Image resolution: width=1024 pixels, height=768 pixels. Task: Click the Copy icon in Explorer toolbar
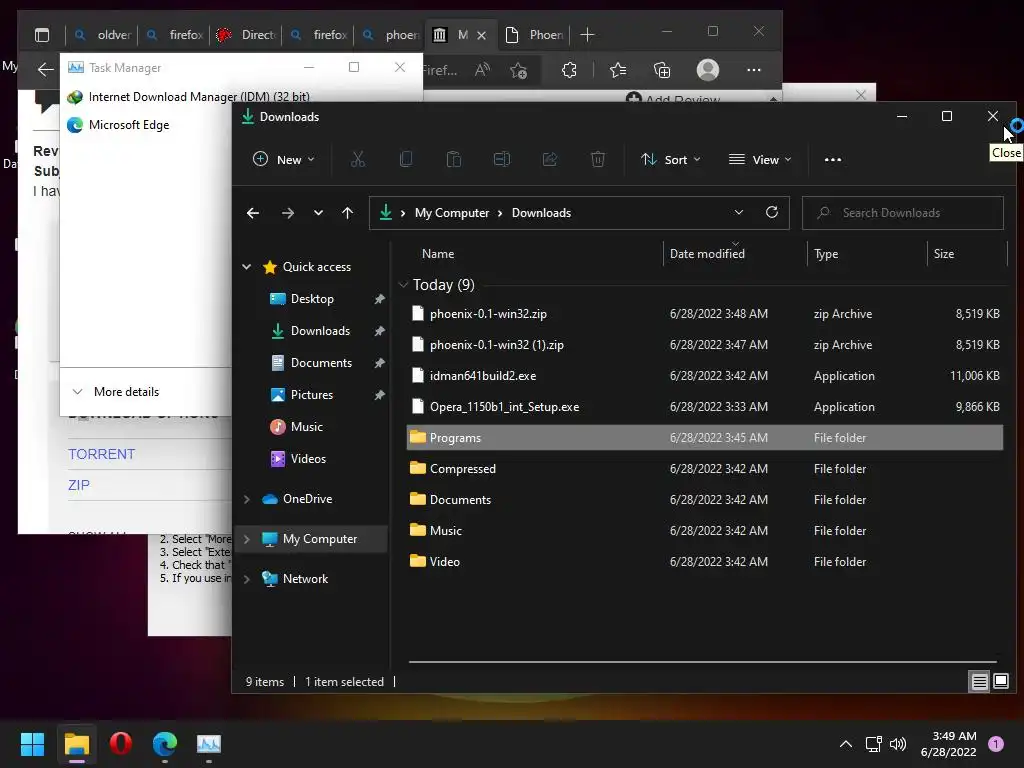tap(406, 159)
